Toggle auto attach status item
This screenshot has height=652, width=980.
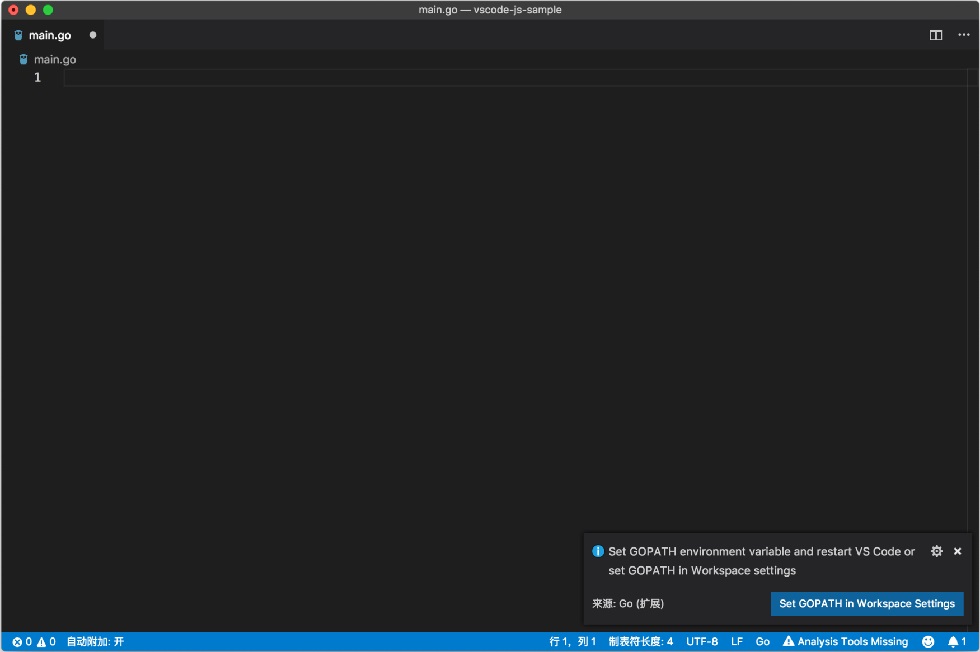tap(95, 641)
